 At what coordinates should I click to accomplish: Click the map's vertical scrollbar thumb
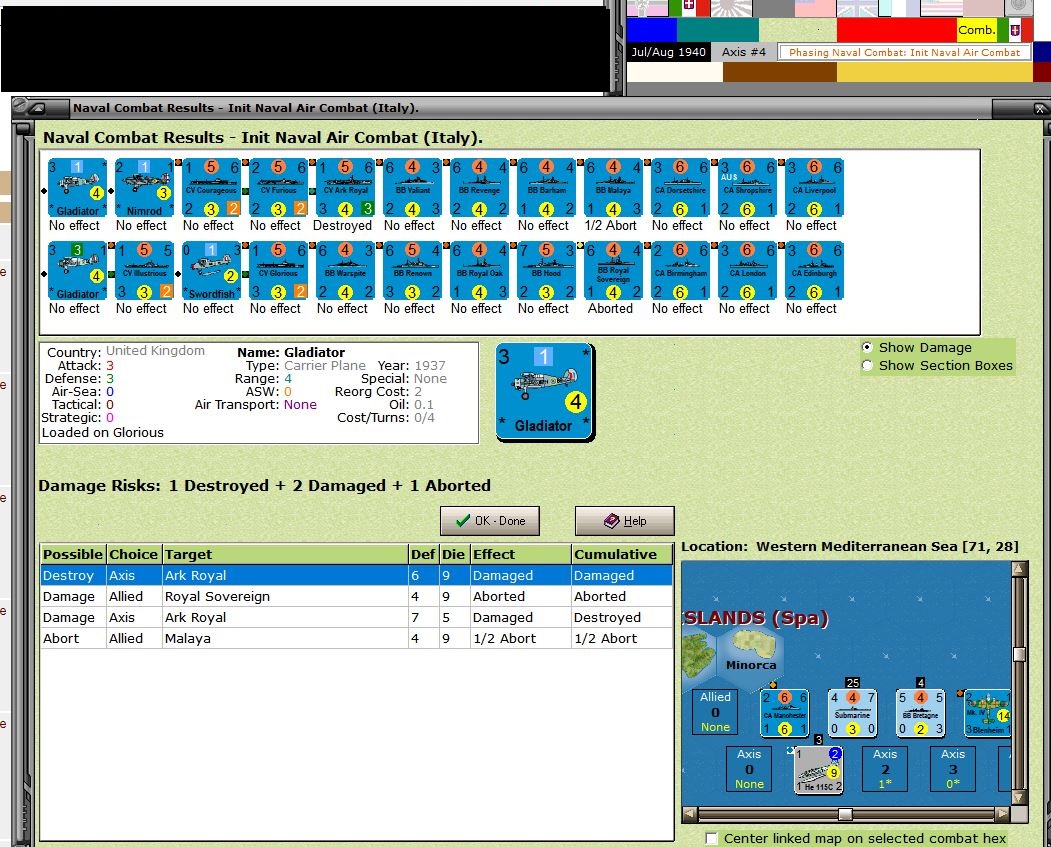point(1019,654)
